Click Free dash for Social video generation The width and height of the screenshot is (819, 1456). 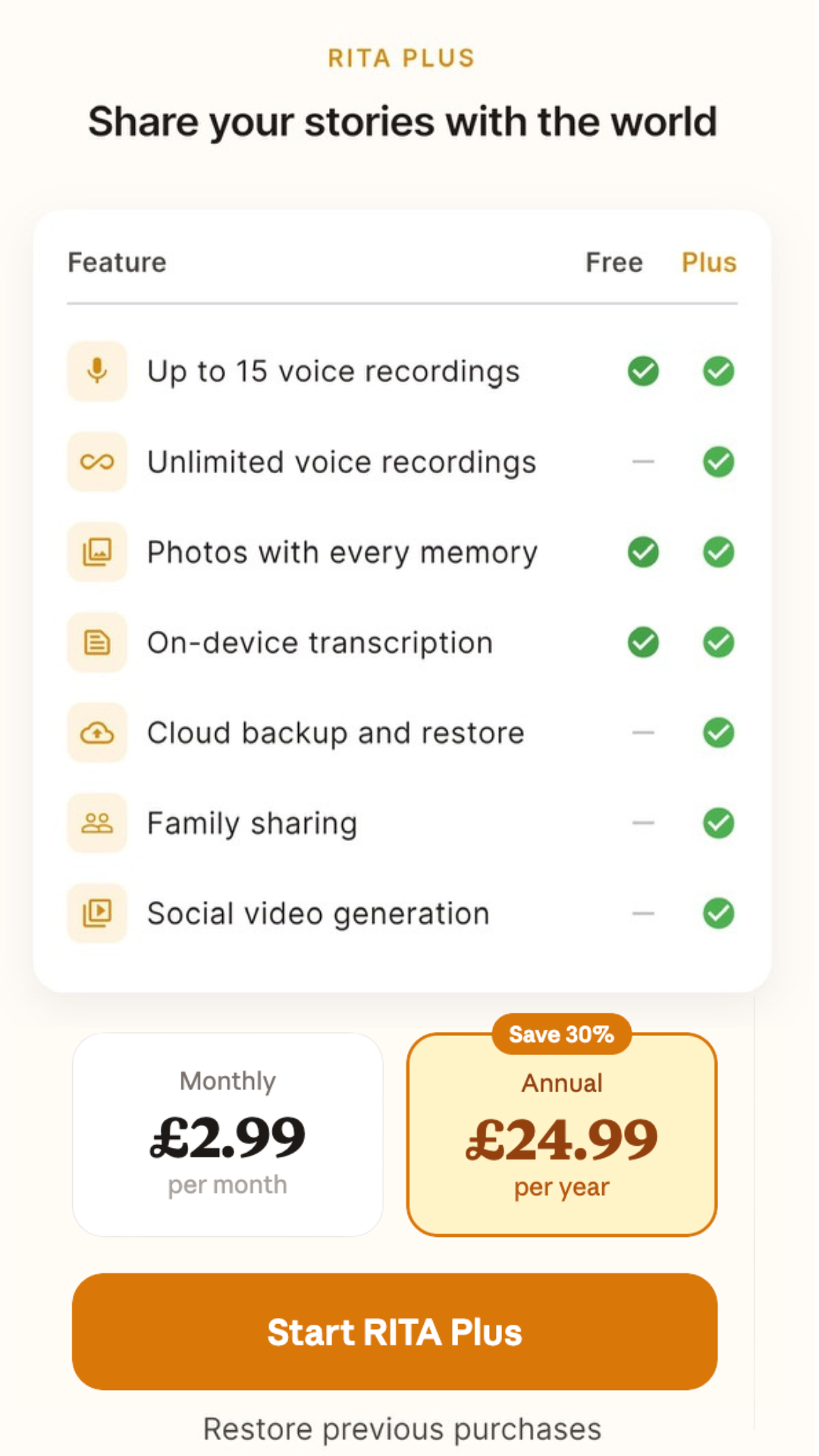coord(643,913)
